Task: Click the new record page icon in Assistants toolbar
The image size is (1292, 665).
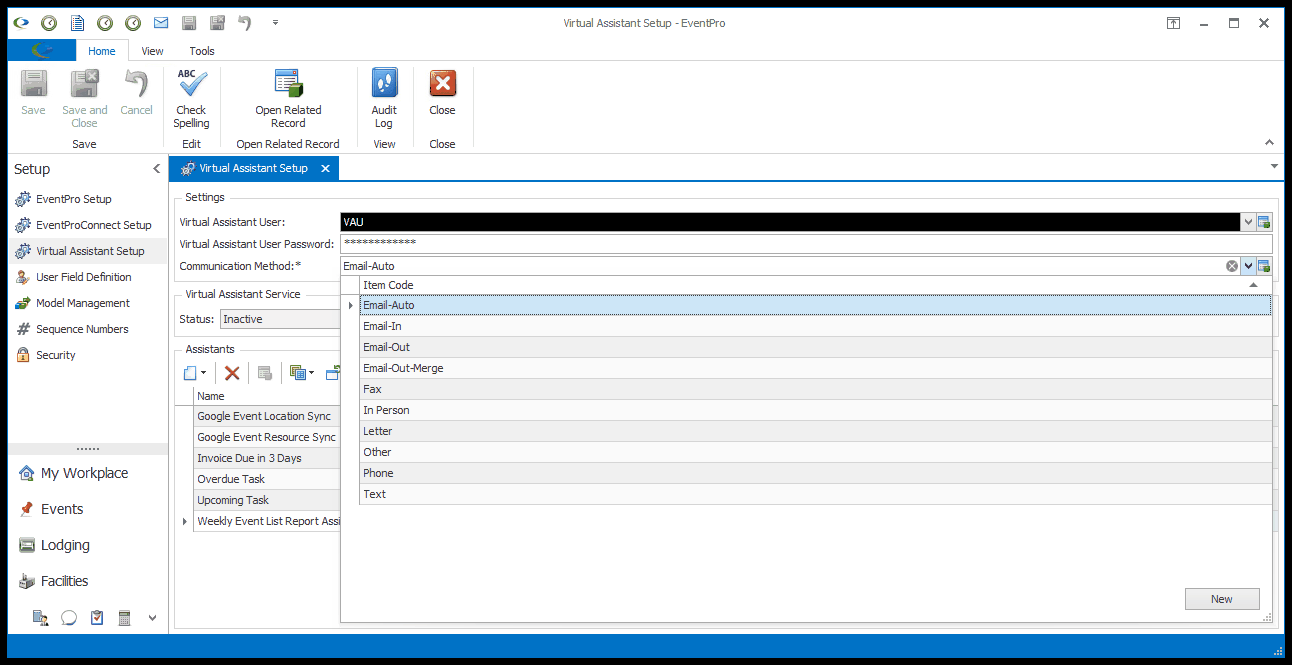Action: click(190, 373)
